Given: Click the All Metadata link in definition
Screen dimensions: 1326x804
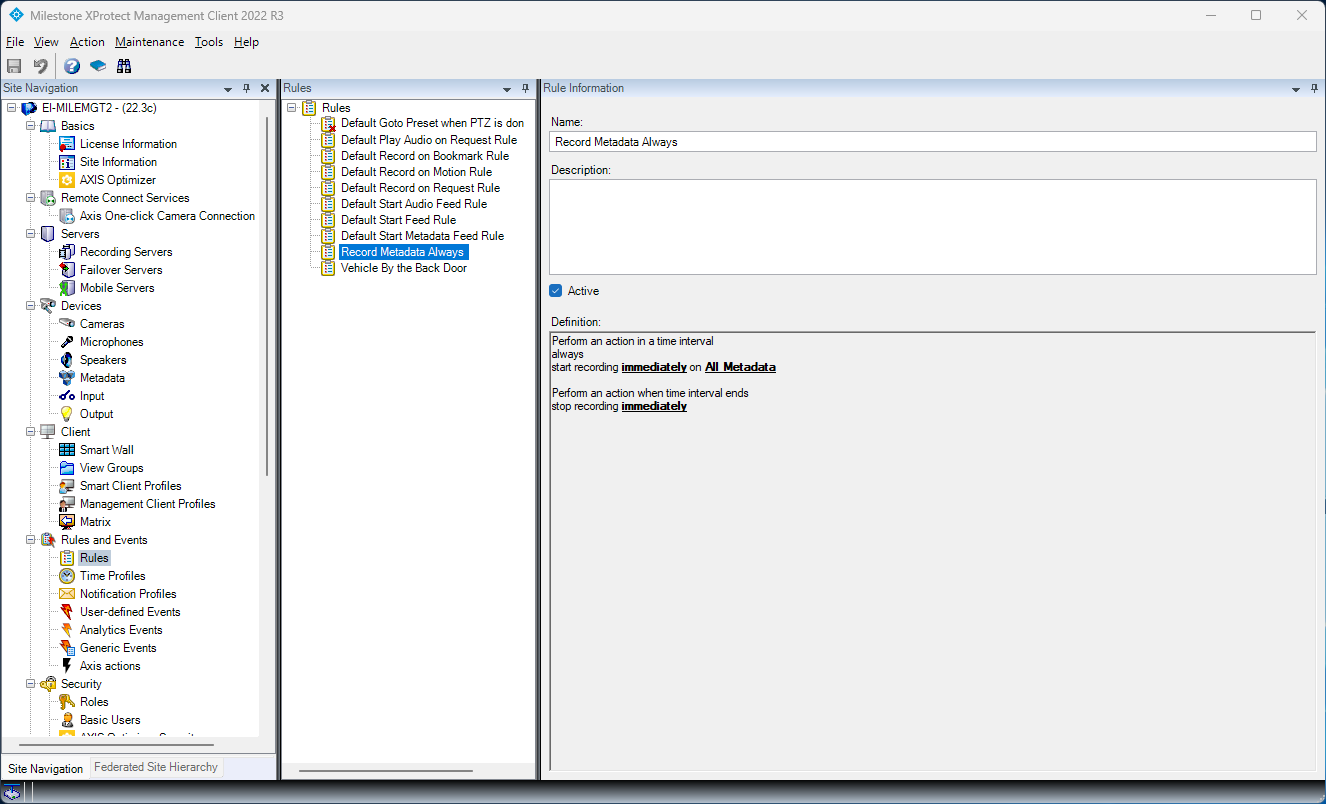Looking at the screenshot, I should pyautogui.click(x=740, y=367).
